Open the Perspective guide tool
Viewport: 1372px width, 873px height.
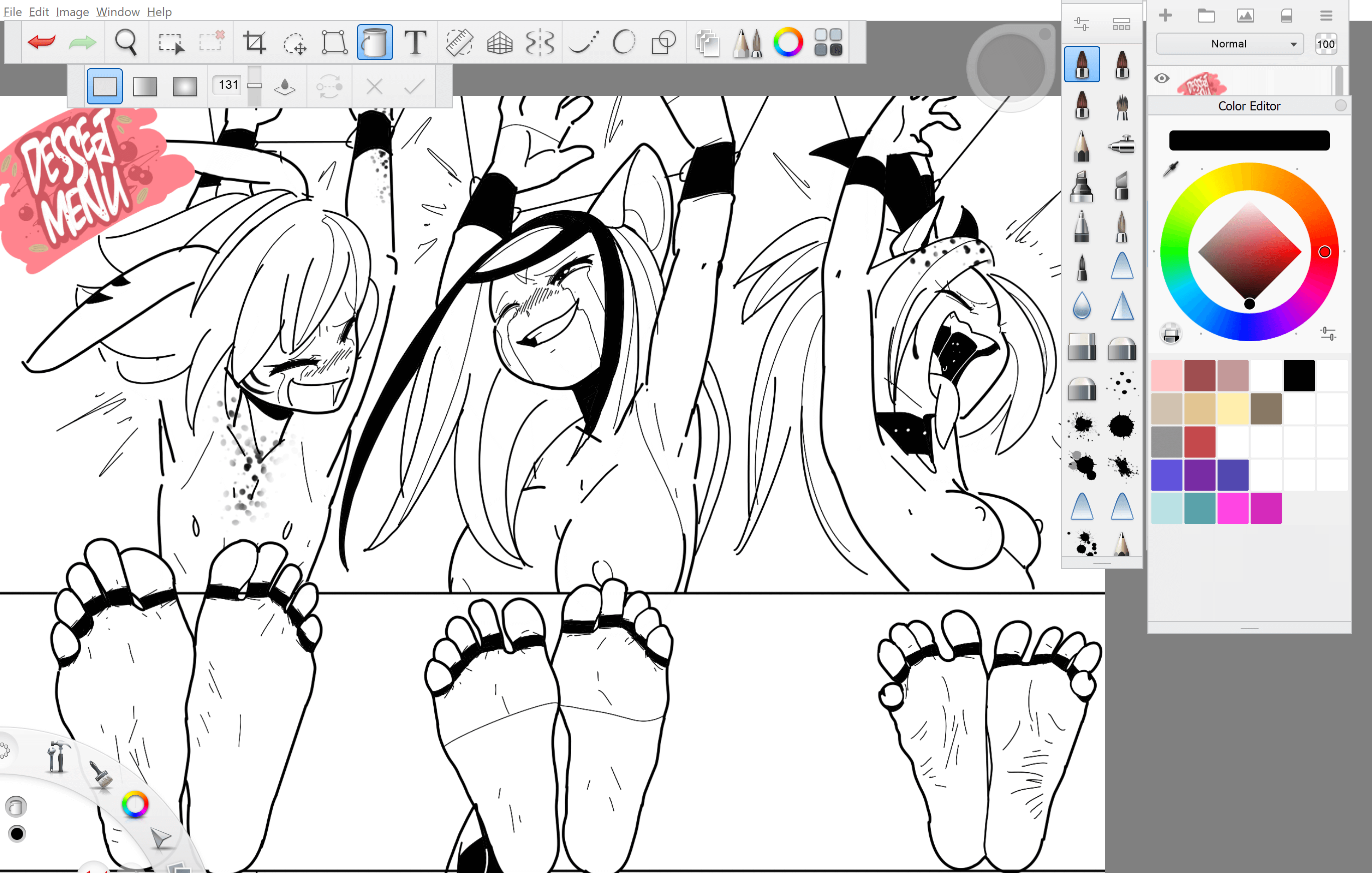click(499, 42)
